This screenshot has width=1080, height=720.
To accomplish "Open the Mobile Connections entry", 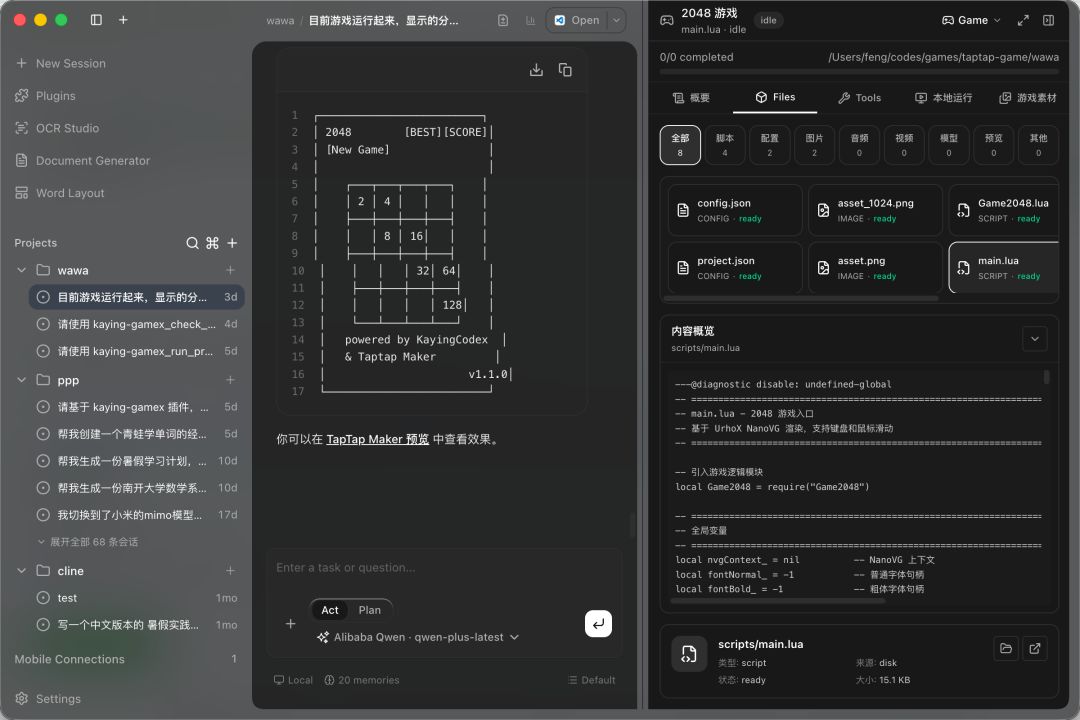I will 126,659.
